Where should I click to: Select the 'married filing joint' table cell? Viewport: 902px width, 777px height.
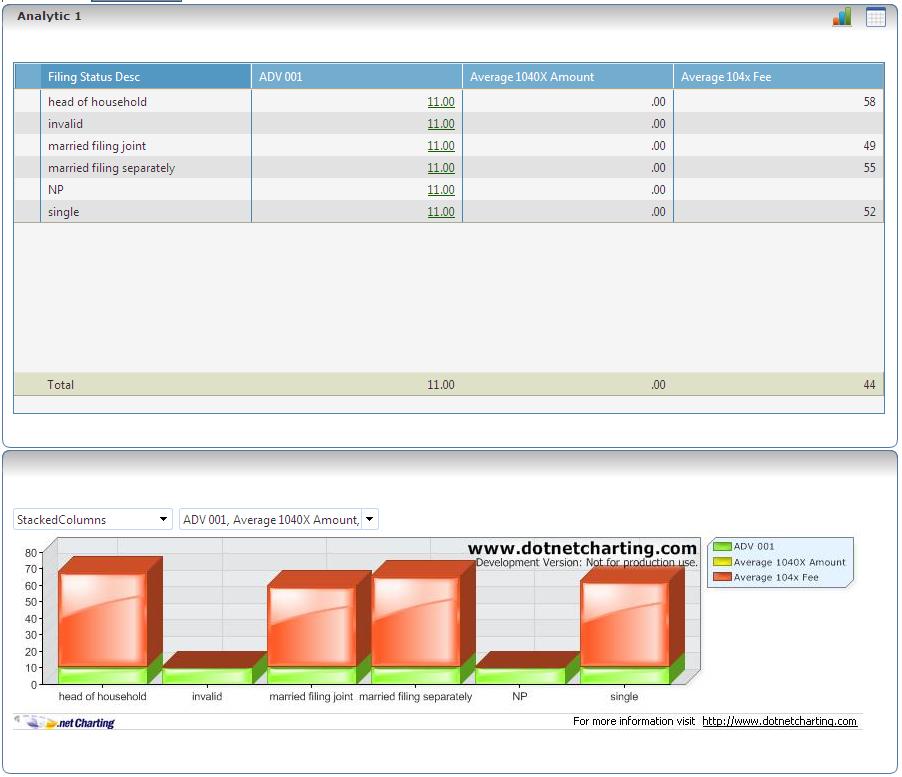click(146, 146)
